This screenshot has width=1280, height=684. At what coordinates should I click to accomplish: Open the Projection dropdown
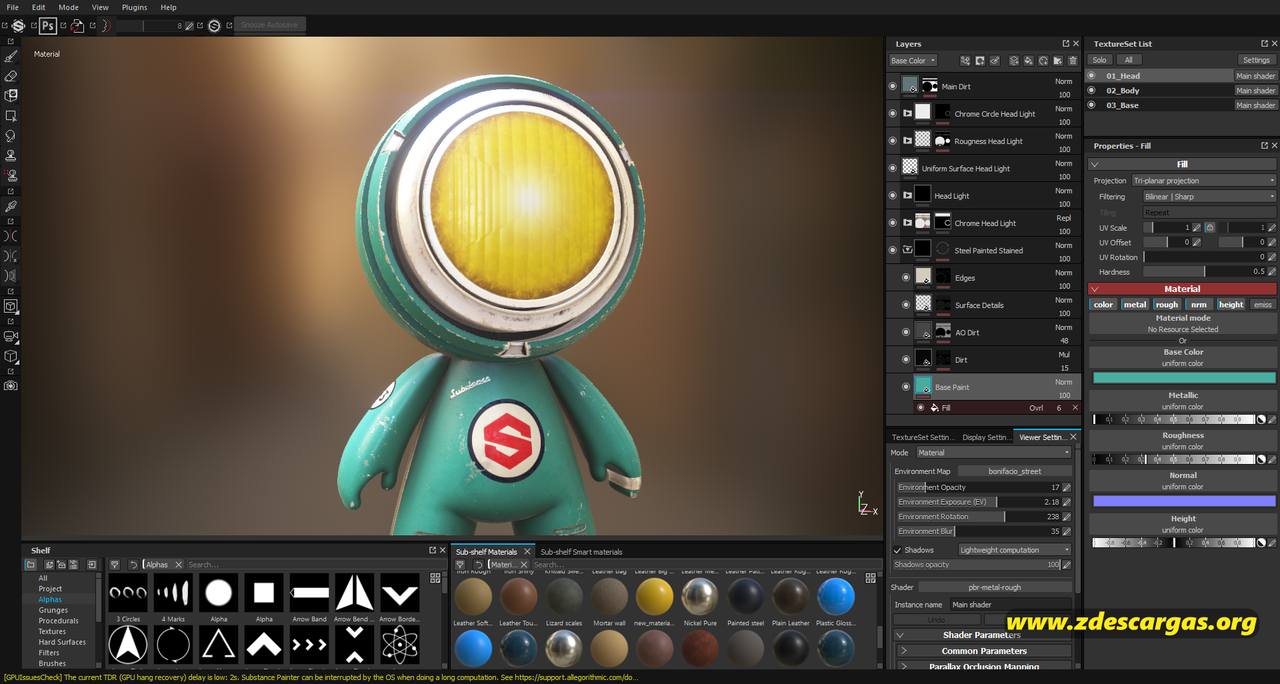(1204, 181)
